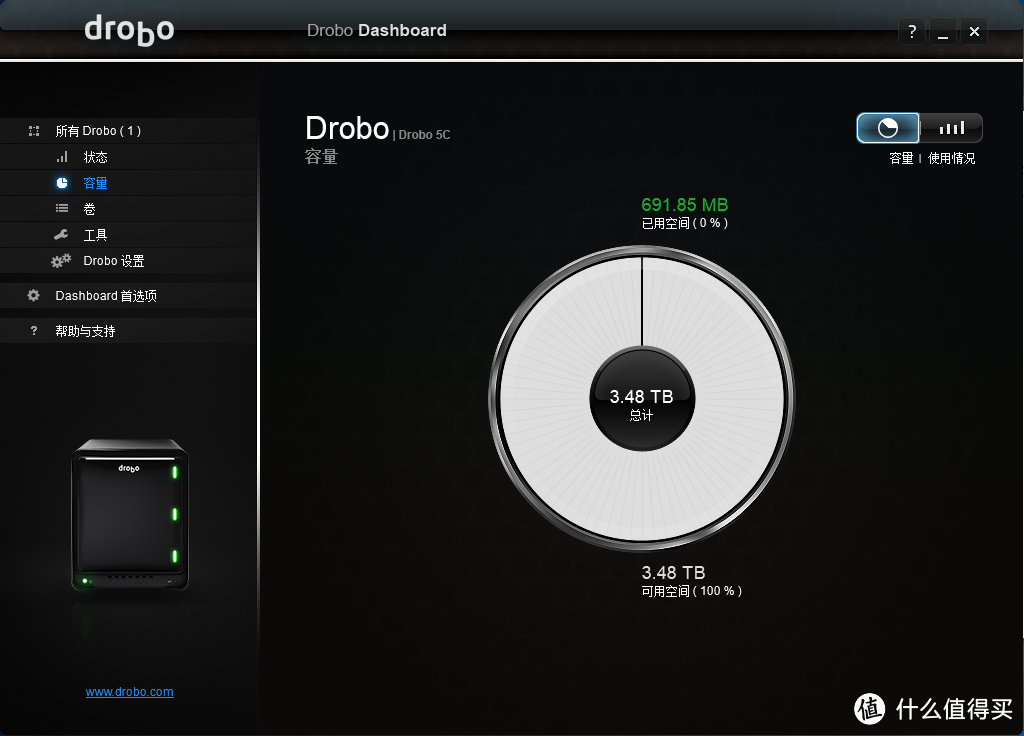Switch to pie chart capacity view

(888, 128)
